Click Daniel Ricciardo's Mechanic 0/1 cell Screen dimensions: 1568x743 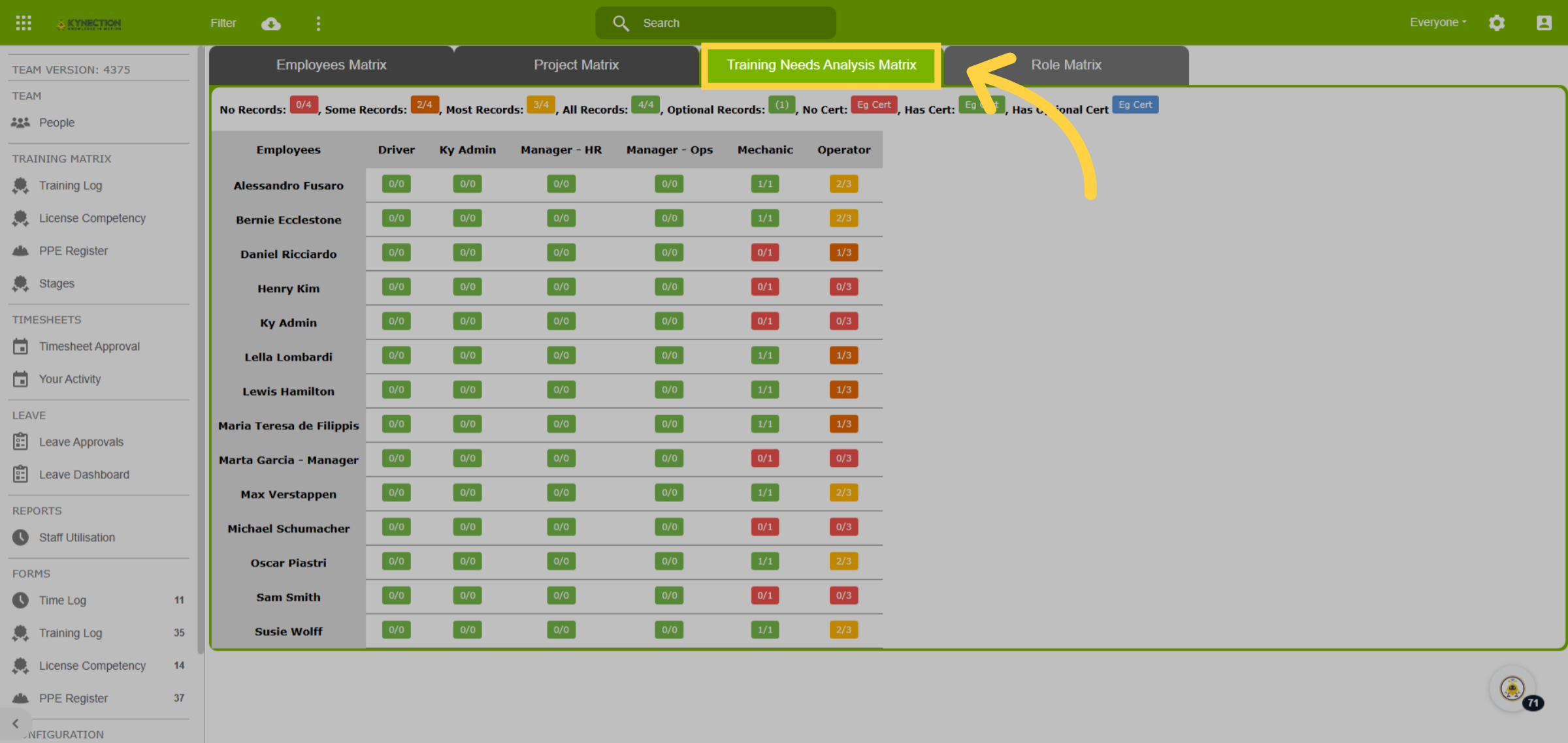(764, 253)
